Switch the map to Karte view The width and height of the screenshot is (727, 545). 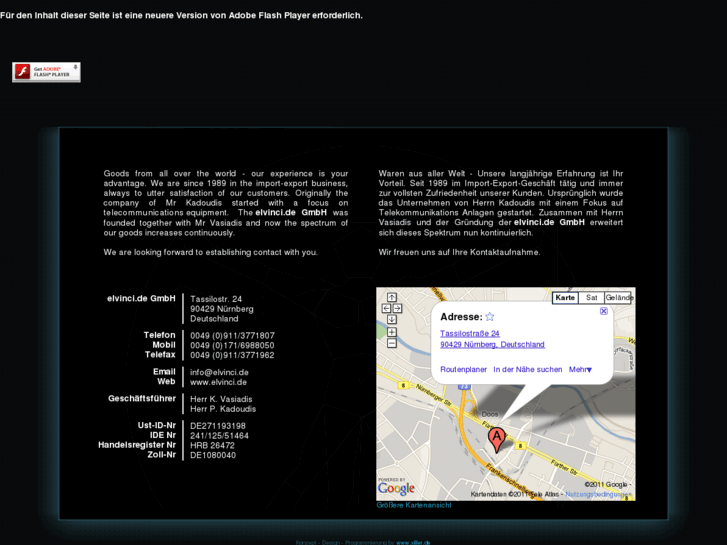(x=565, y=298)
